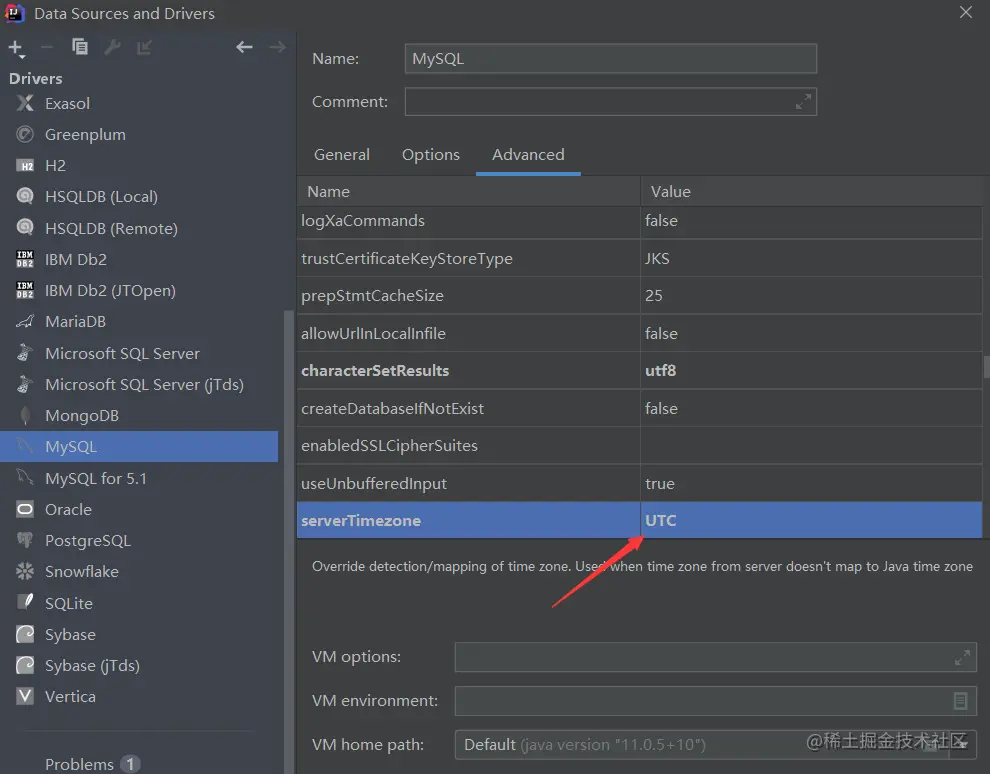Select the allowUrlInLocalInfile property row
Screen dimensions: 990x774
pos(639,333)
